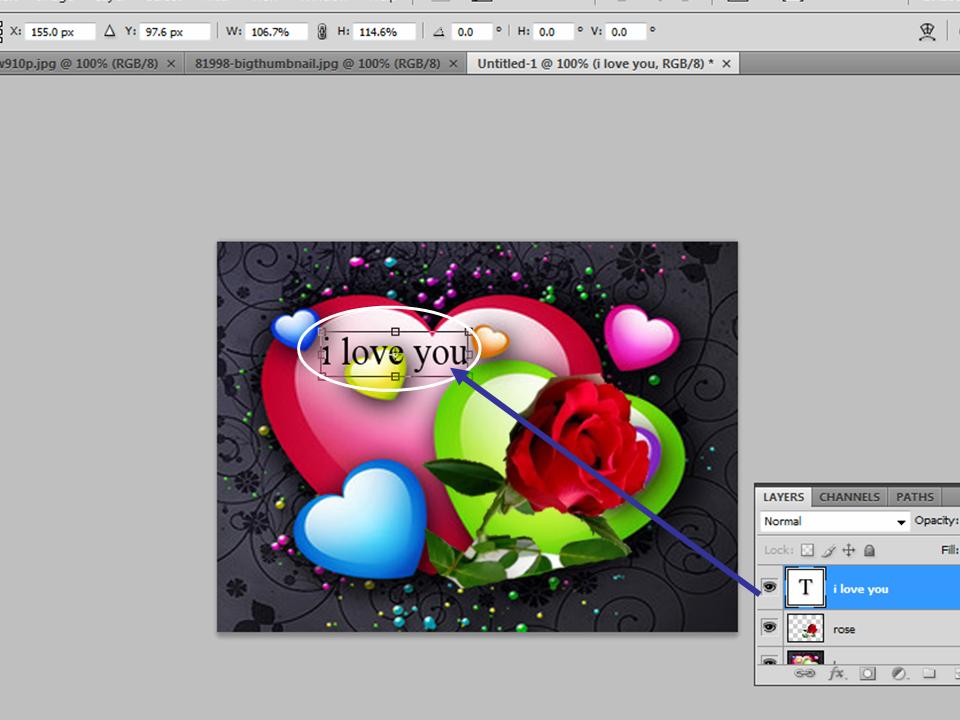Create new adjustment layer half-circle icon
The width and height of the screenshot is (960, 720).
pyautogui.click(x=899, y=673)
